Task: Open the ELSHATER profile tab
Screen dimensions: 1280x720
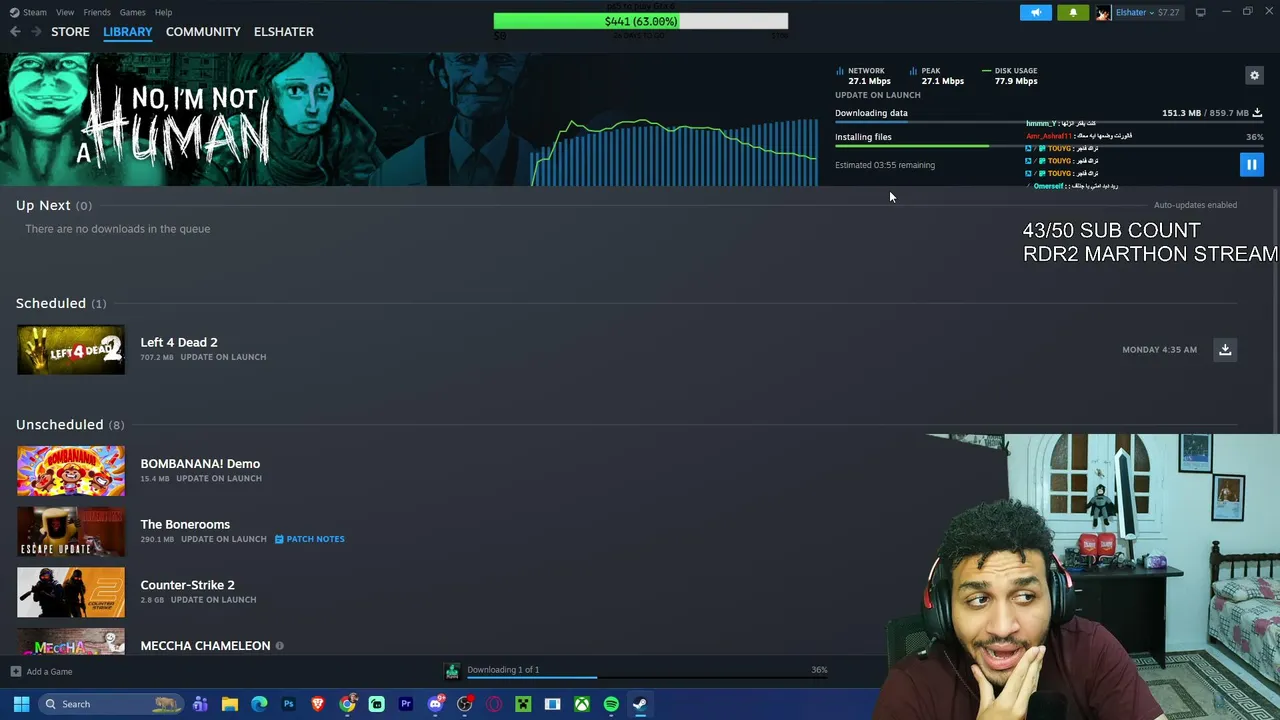Action: [284, 32]
